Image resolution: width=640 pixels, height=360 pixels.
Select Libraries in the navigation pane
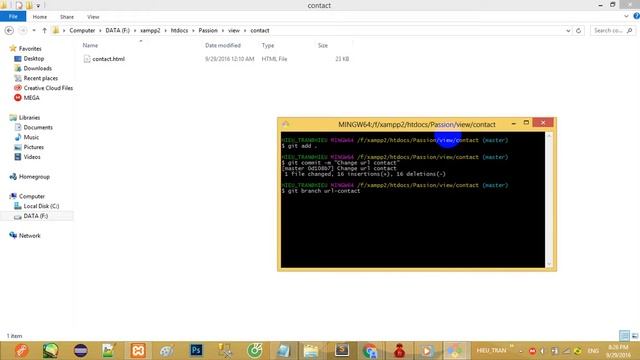click(x=29, y=118)
